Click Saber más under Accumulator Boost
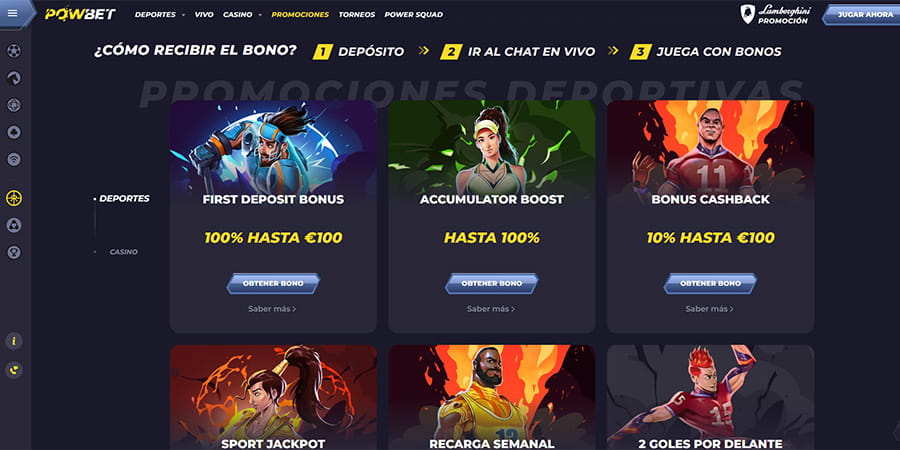The height and width of the screenshot is (450, 900). tap(491, 309)
